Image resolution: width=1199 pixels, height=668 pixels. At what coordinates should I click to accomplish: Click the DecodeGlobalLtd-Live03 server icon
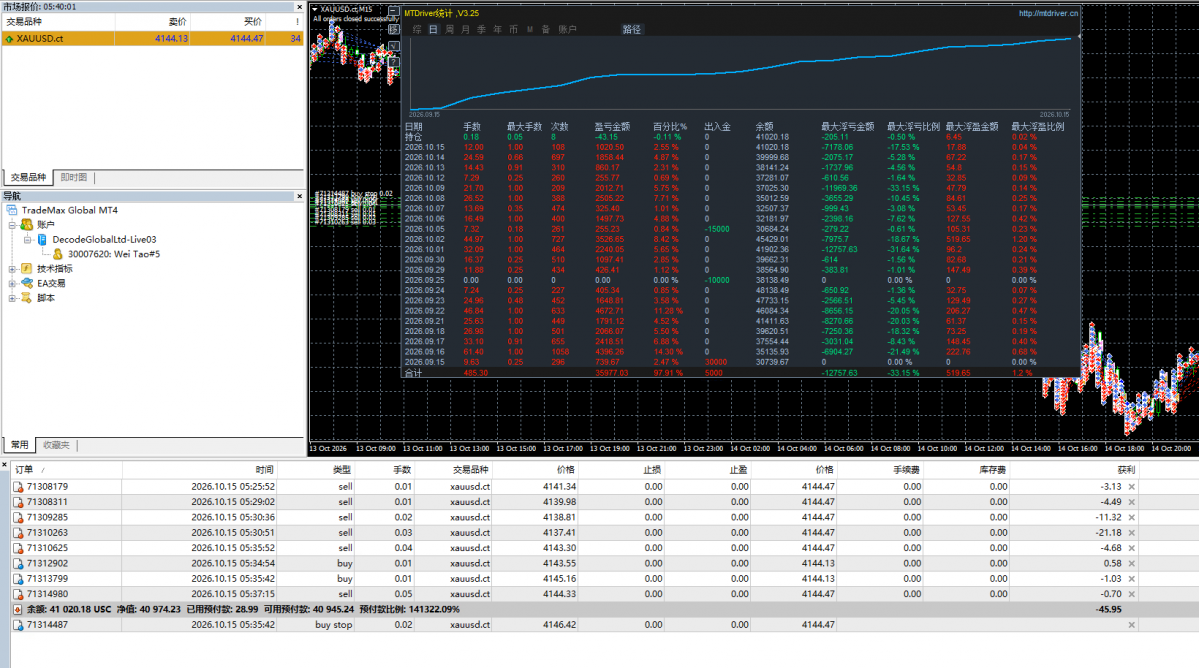click(42, 239)
